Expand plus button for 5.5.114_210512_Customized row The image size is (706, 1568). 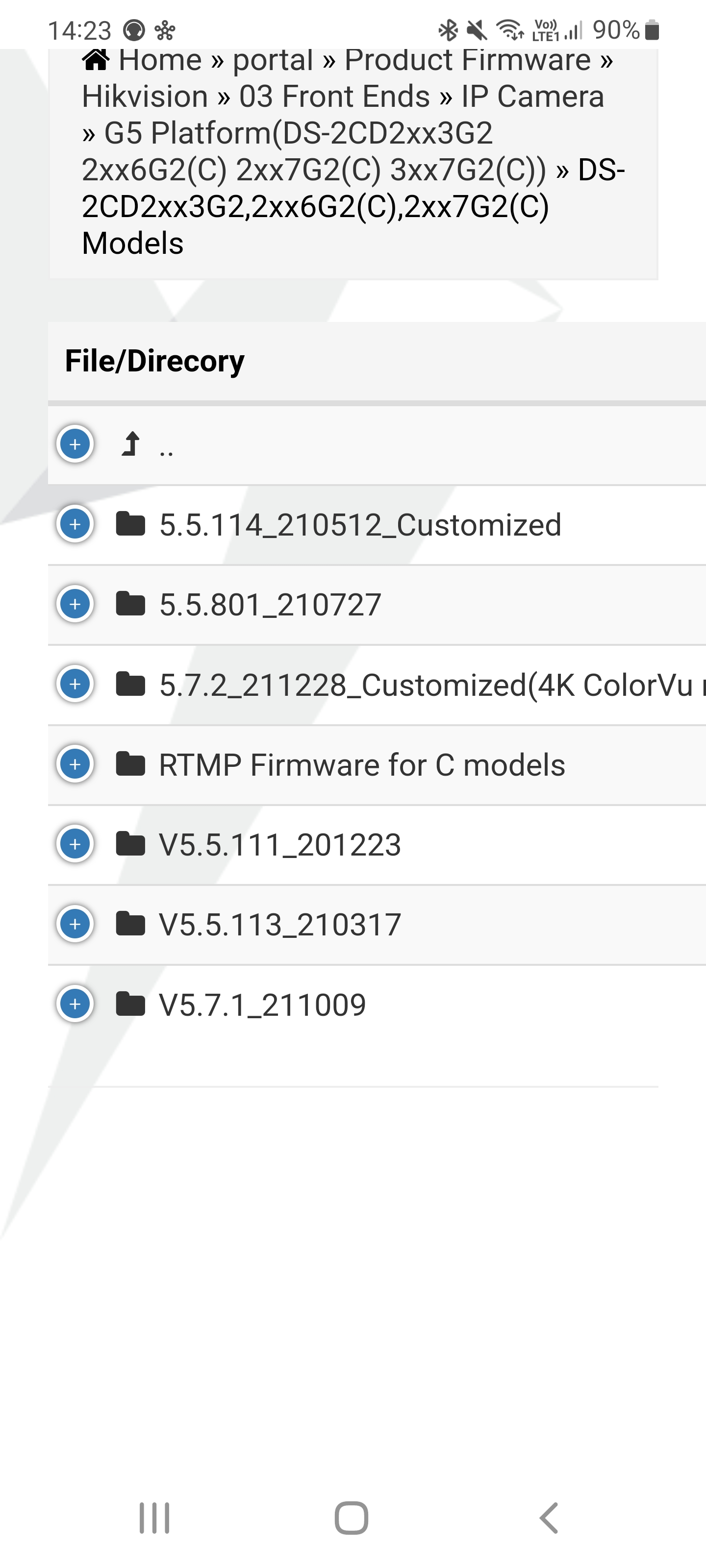click(75, 524)
